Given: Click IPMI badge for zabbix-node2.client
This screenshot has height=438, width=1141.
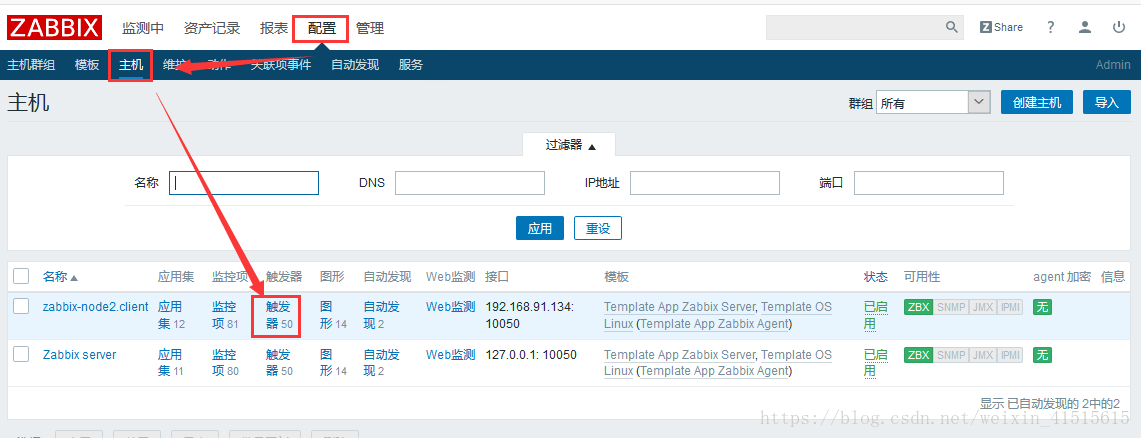Looking at the screenshot, I should [1010, 307].
